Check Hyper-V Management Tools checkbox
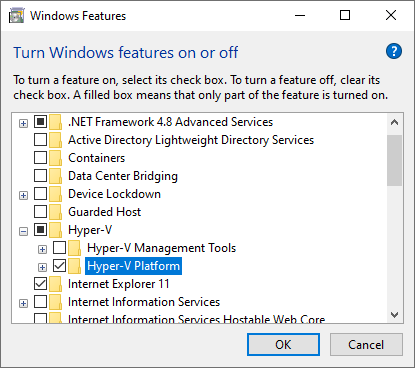The image size is (415, 368). tap(59, 248)
